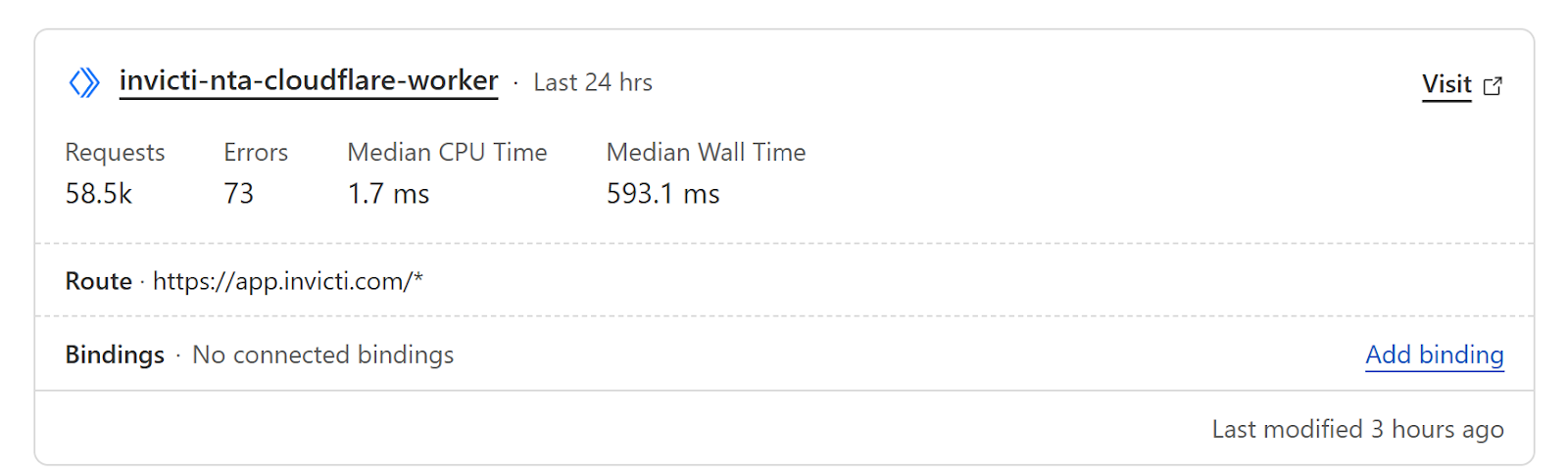Click the https://app.invicti.com/* route URL
Screen dimensions: 1568x474
point(288,281)
